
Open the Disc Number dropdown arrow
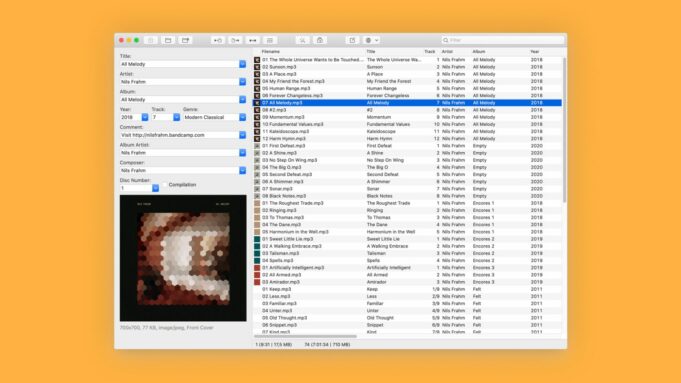155,188
